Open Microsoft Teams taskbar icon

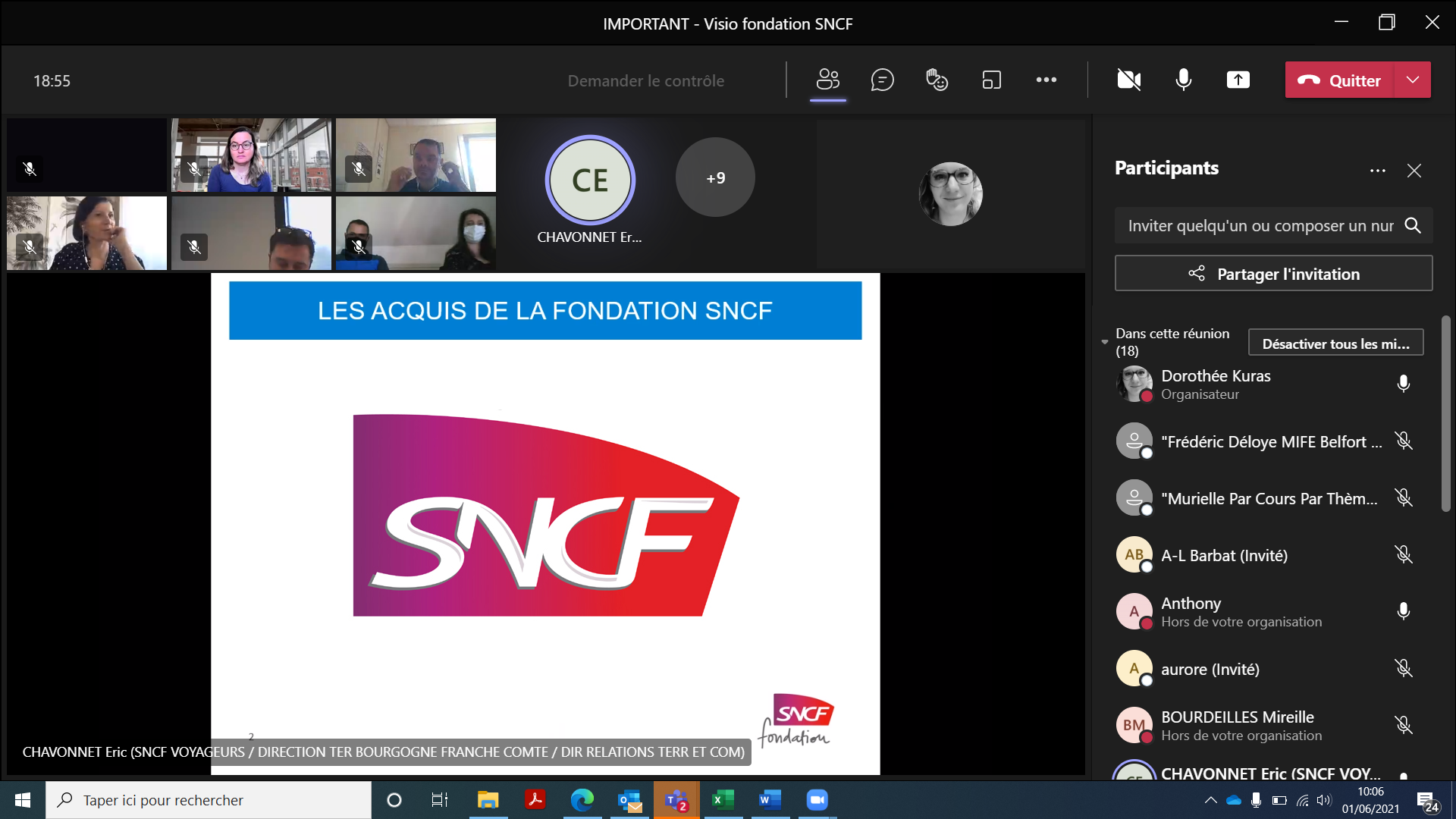[x=676, y=800]
